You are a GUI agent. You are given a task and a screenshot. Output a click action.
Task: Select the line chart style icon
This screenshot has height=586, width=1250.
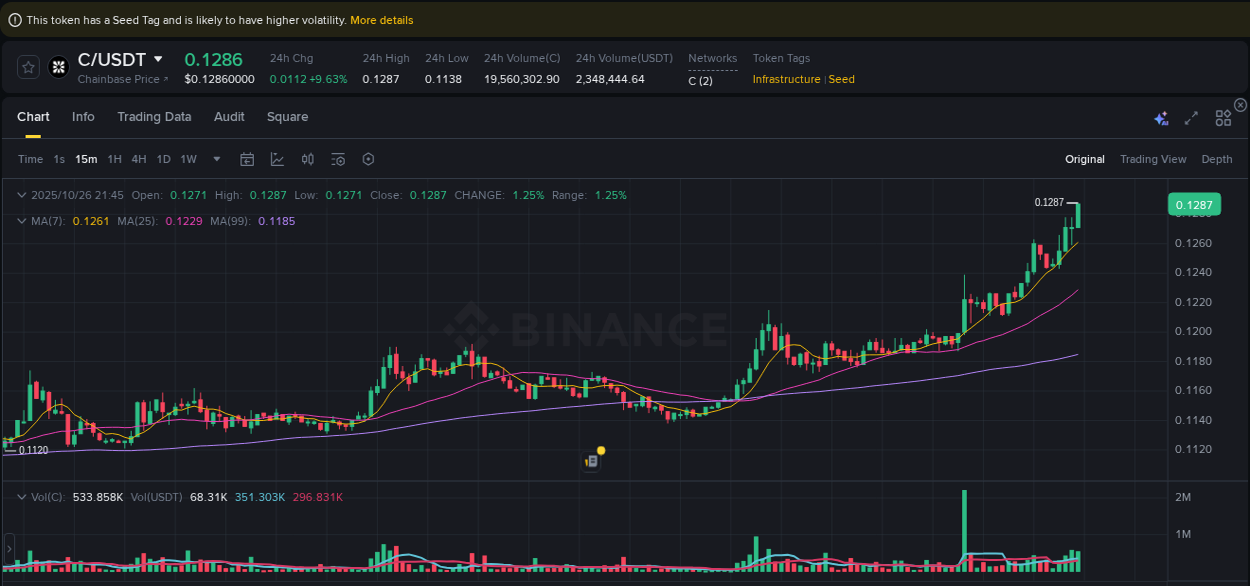[x=277, y=159]
